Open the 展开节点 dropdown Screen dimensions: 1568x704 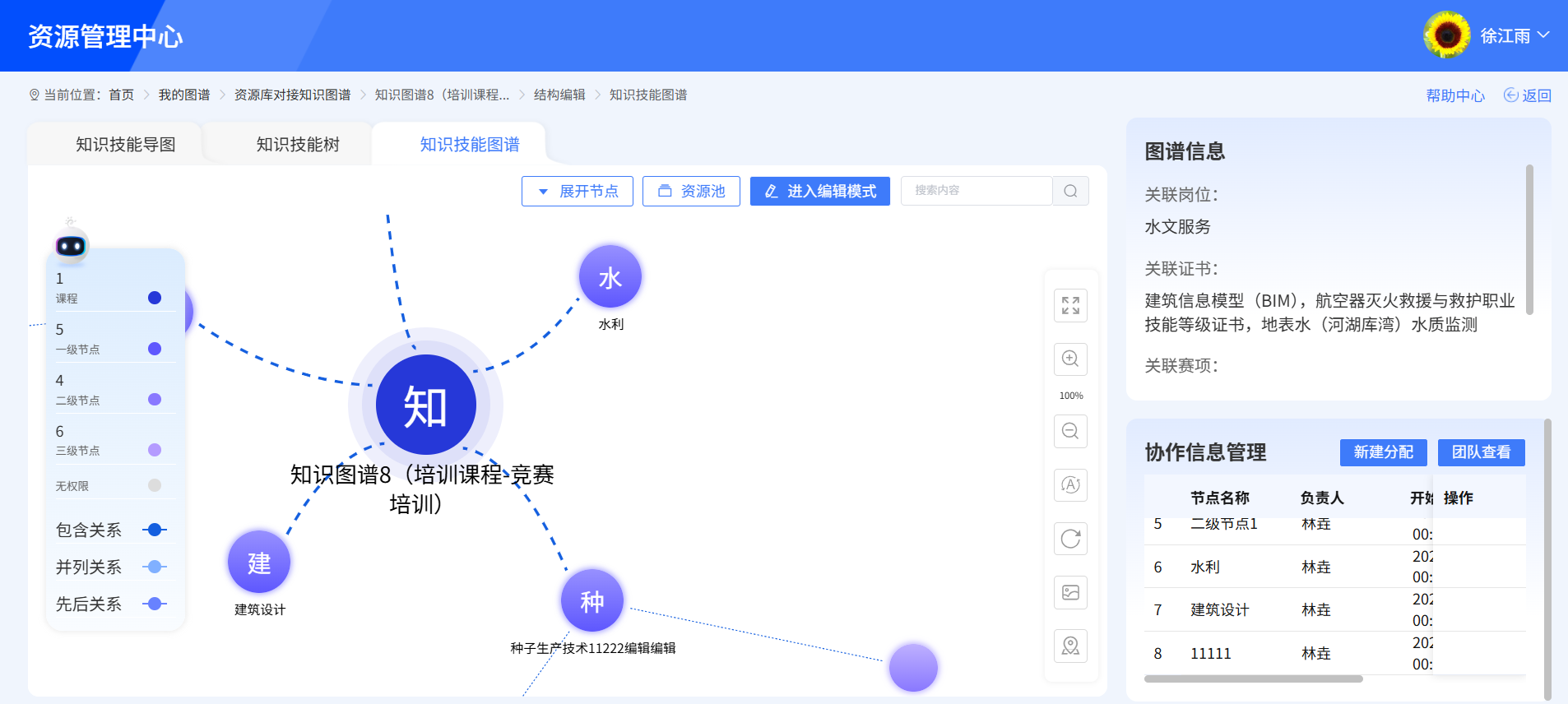(577, 191)
